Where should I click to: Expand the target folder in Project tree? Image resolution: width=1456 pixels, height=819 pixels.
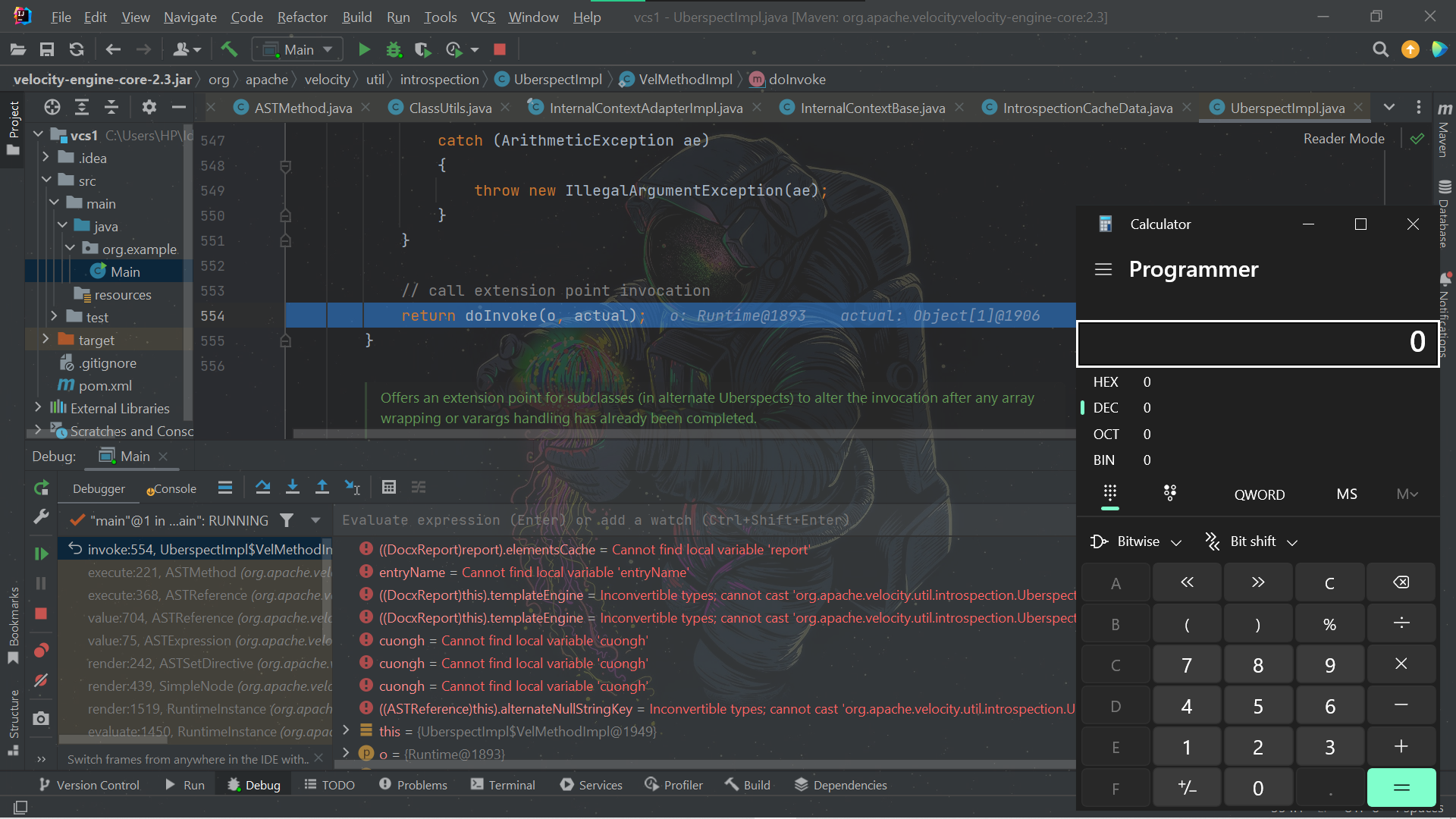pyautogui.click(x=46, y=339)
